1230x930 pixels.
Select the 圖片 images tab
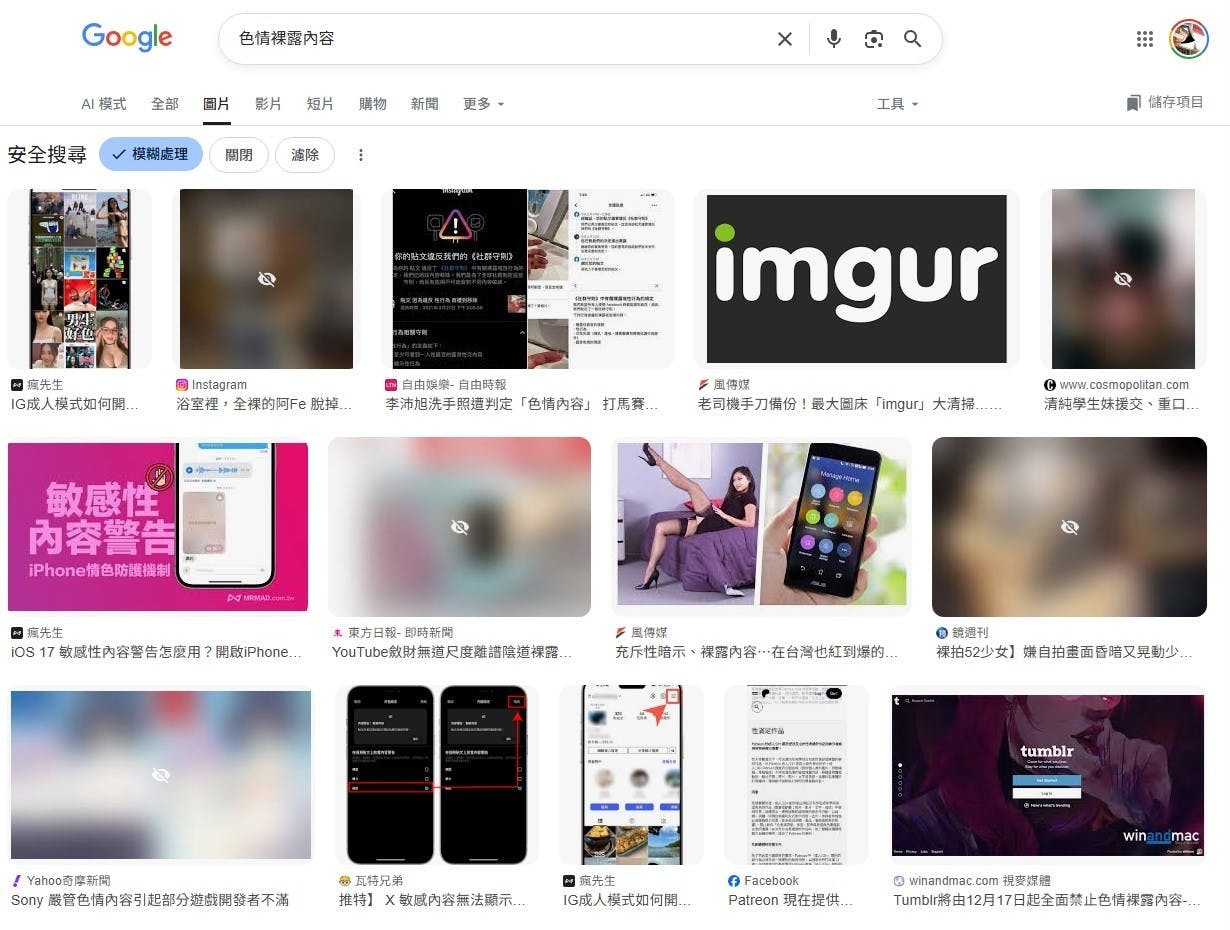217,104
